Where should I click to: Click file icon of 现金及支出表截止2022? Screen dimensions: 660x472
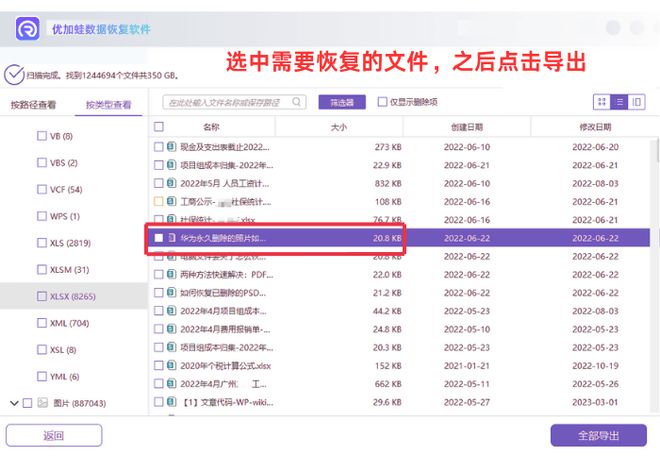171,147
